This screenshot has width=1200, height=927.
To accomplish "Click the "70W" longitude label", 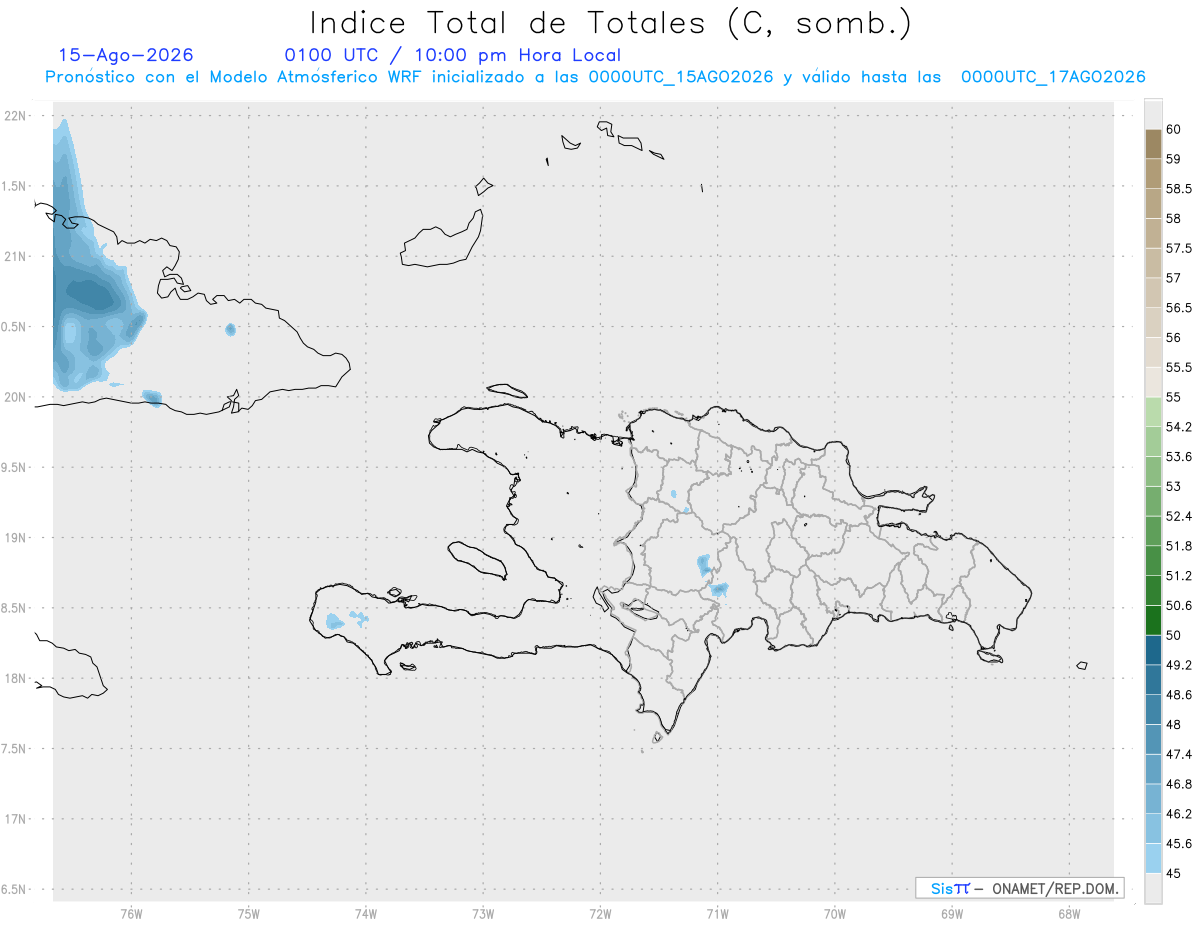I will (x=835, y=913).
